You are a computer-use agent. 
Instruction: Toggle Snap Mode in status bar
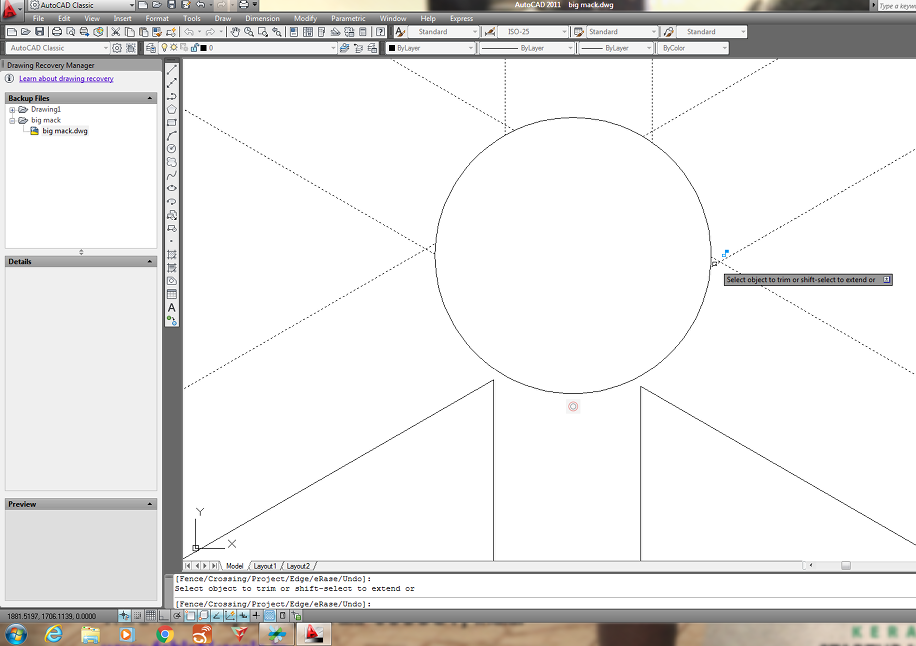(137, 616)
